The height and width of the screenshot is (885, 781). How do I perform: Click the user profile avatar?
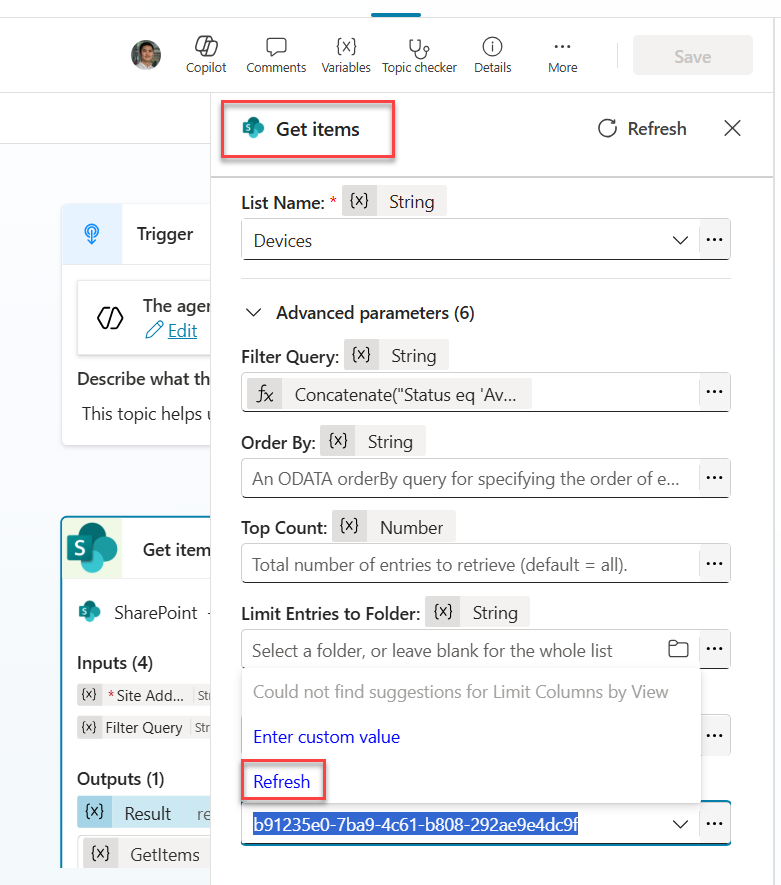(146, 55)
